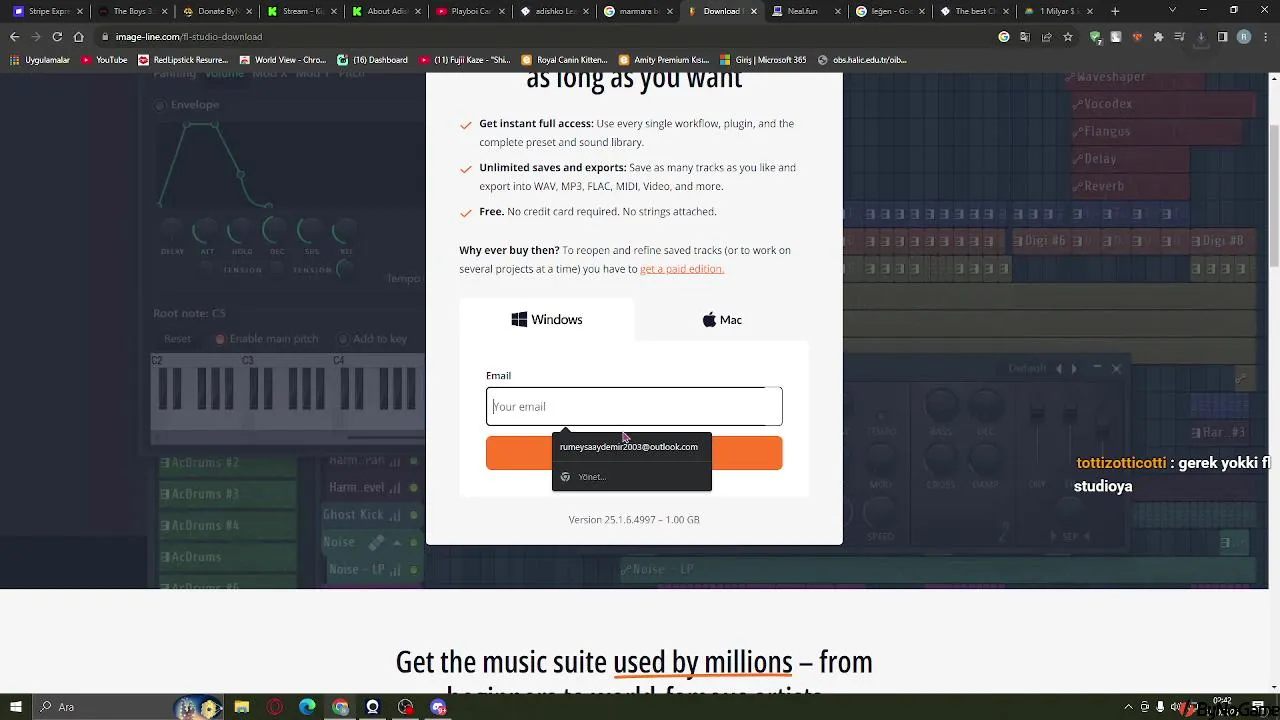Open the (16) Dashboard bookmark
The width and height of the screenshot is (1280, 720).
[373, 60]
